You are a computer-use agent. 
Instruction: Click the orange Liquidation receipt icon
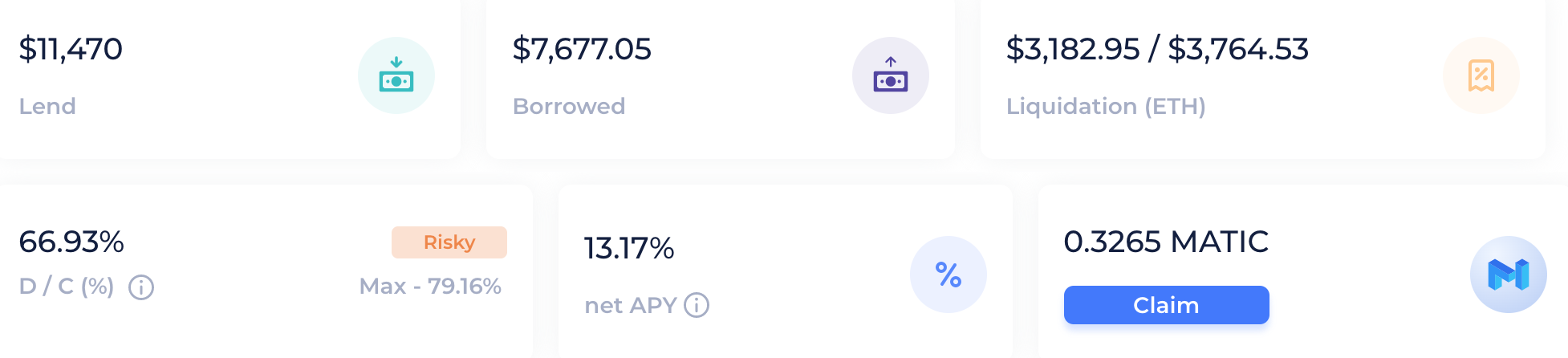point(1481,75)
